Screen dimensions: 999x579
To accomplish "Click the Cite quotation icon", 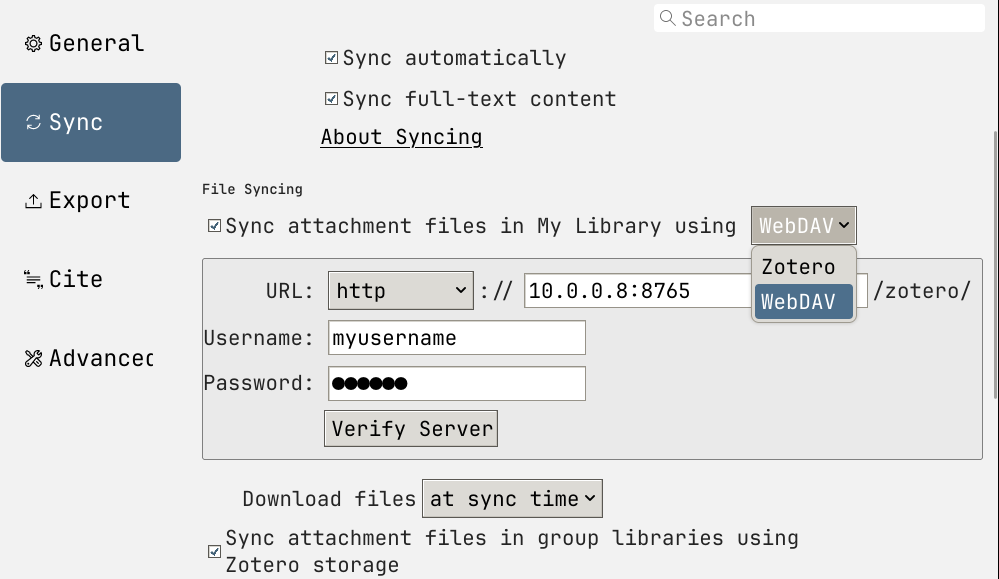I will coord(33,280).
